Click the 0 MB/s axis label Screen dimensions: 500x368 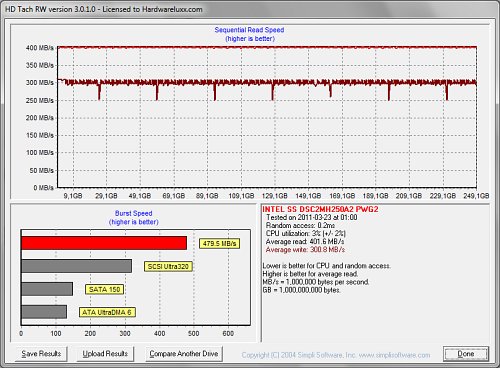coord(43,188)
